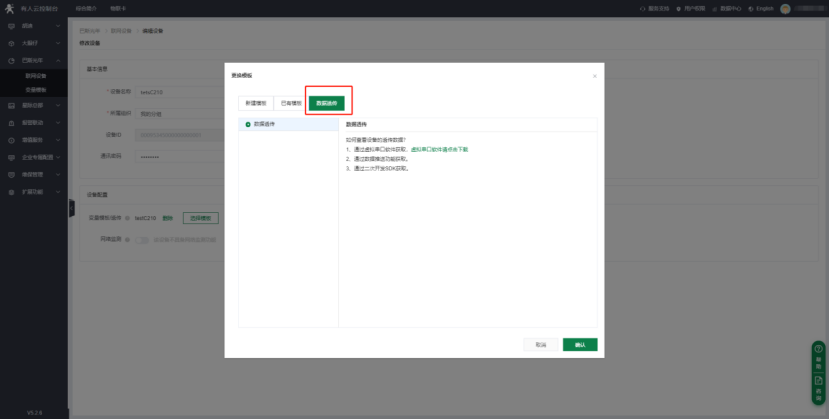Click the 有人云 logo icon in header
This screenshot has width=830, height=419.
click(9, 8)
